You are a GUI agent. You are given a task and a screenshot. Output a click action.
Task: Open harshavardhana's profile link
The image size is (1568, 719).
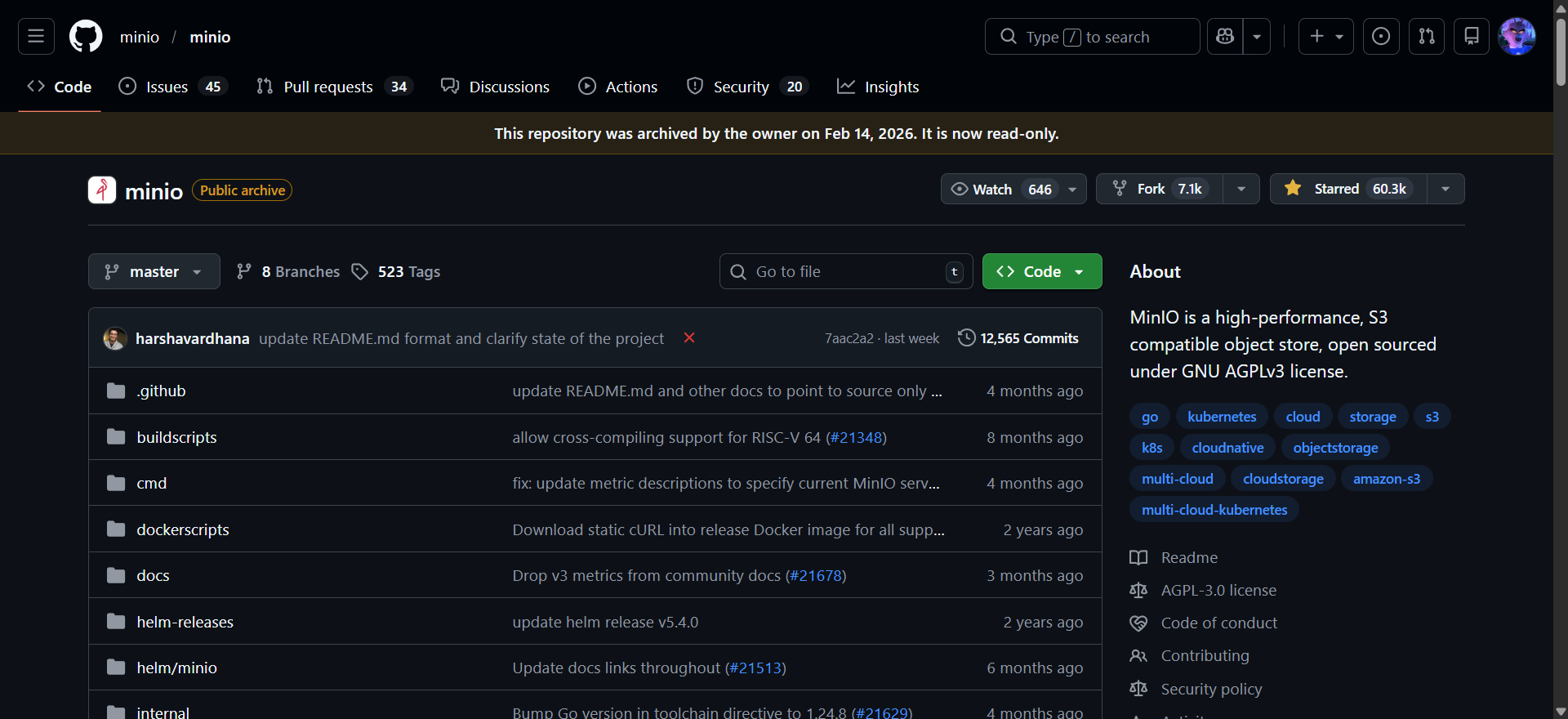click(x=193, y=338)
